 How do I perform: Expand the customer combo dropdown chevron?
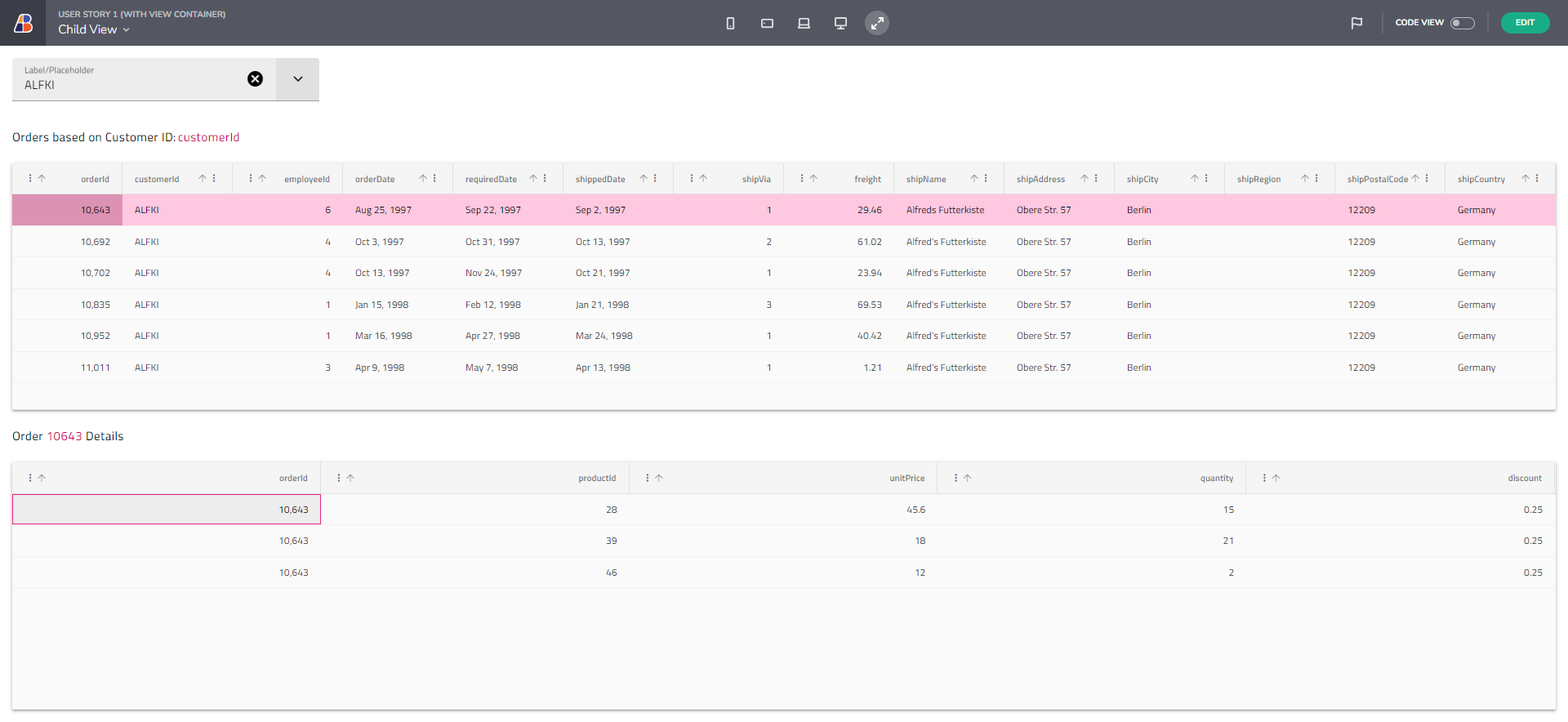pyautogui.click(x=298, y=79)
